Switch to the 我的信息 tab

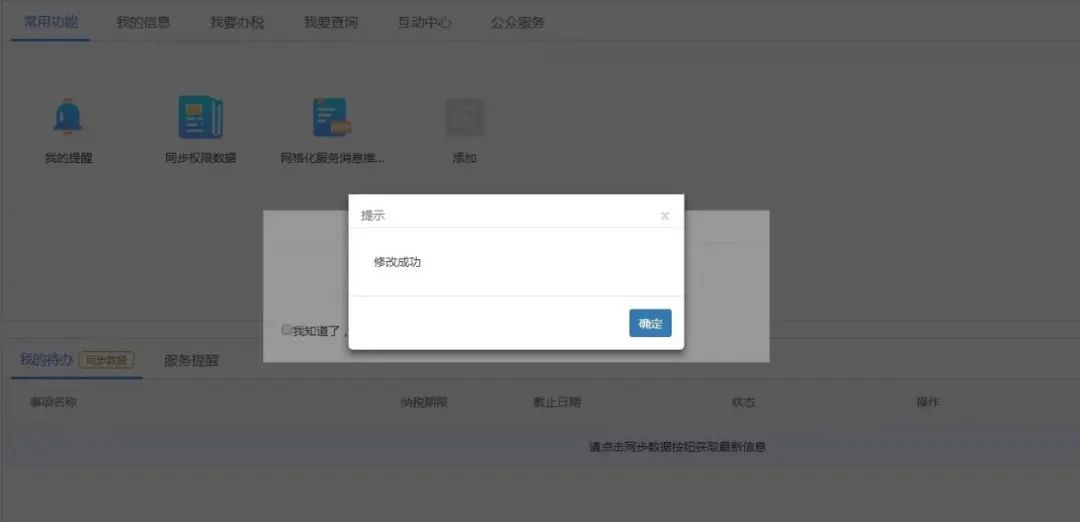coord(143,22)
